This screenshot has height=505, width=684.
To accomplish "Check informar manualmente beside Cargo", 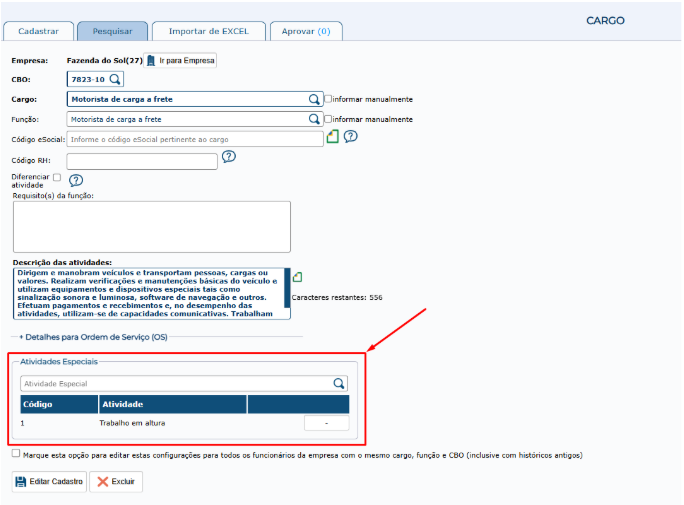I will pos(328,99).
